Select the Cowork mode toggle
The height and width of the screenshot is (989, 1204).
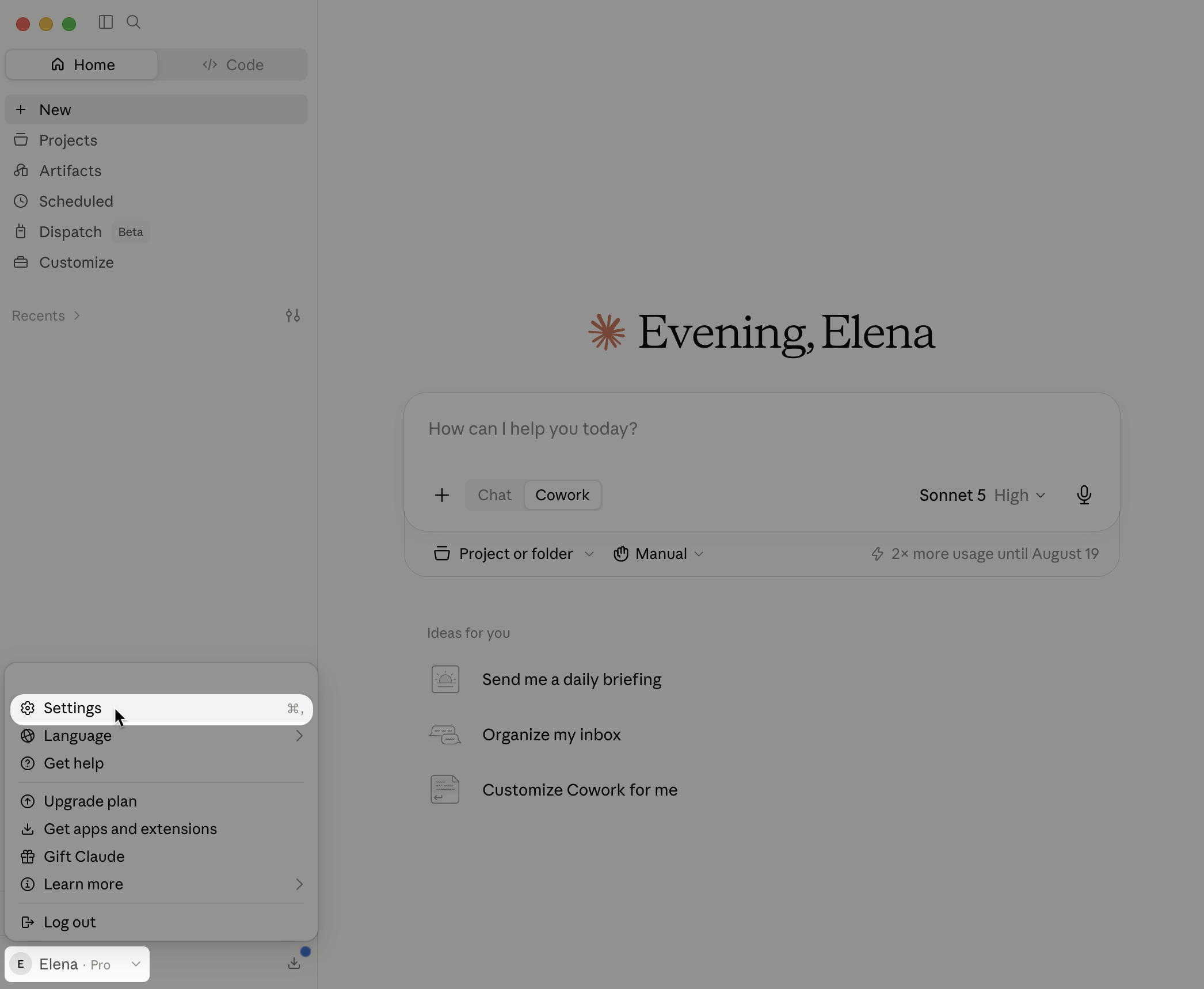(562, 495)
